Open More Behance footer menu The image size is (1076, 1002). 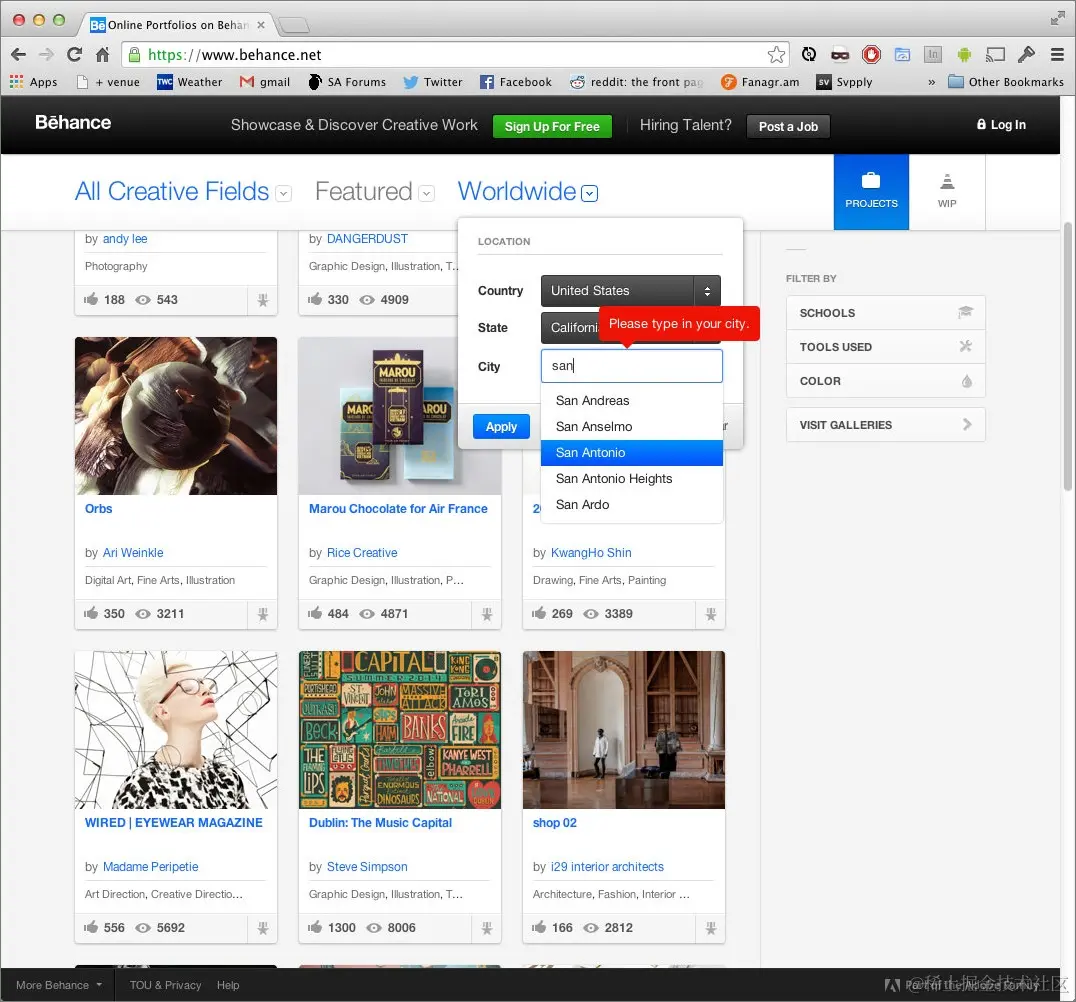point(59,985)
